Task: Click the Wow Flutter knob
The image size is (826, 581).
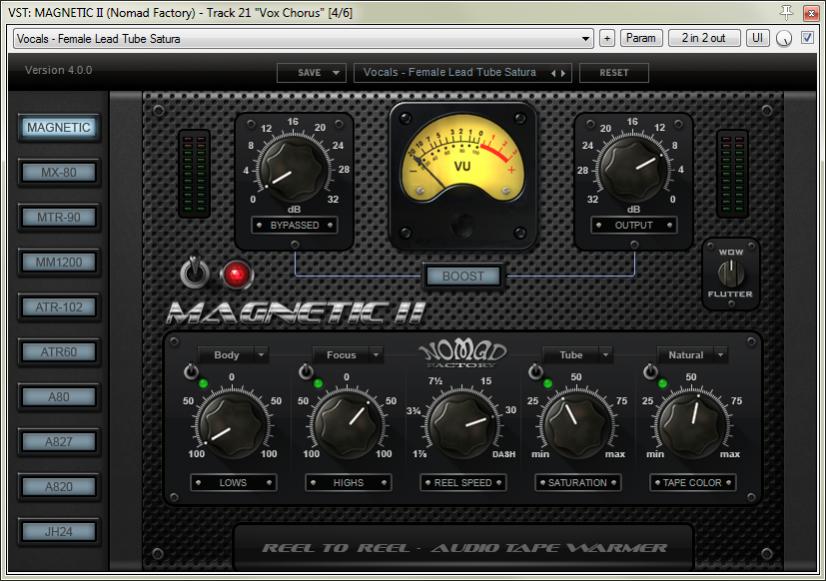Action: pos(731,273)
